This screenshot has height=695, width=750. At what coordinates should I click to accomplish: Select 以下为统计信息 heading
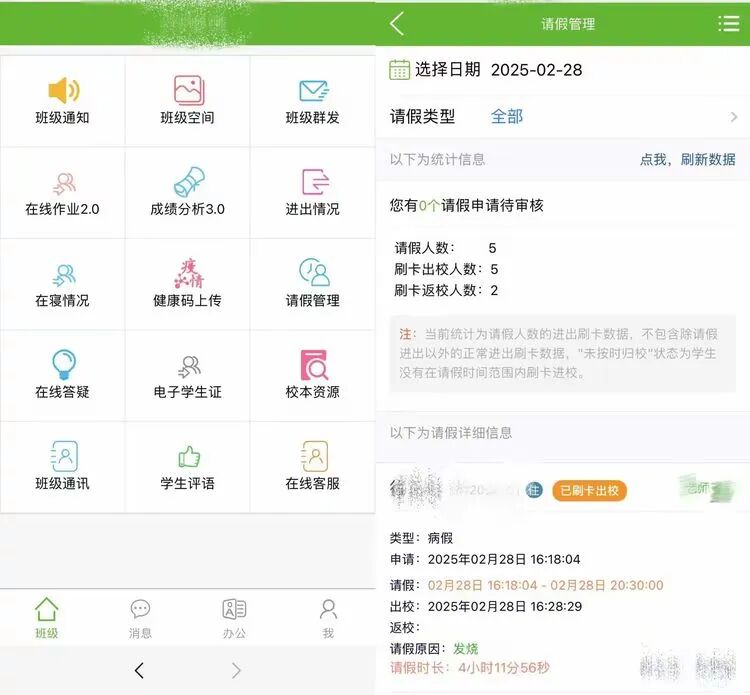coord(437,159)
